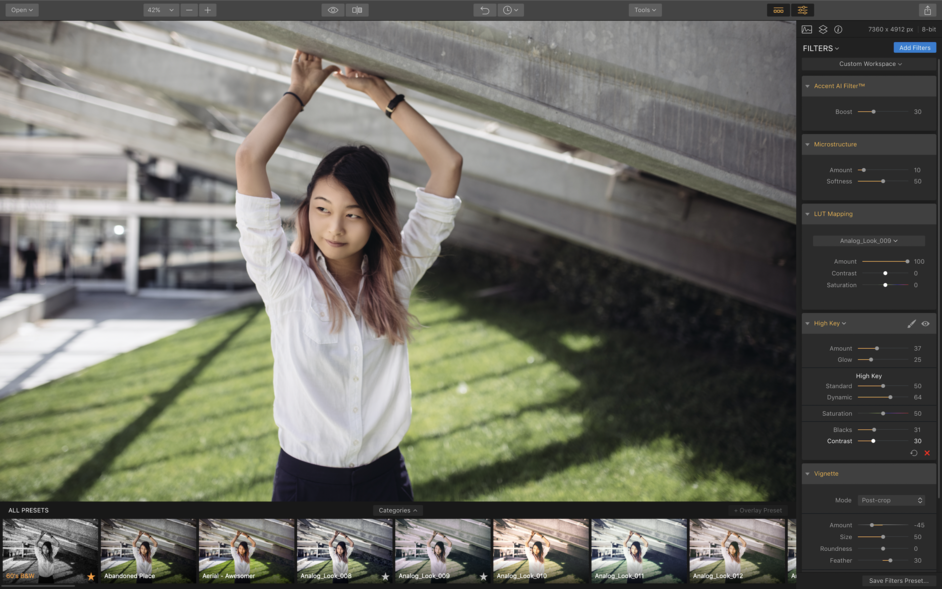
Task: Open the Analog_Look_009 LUT dropdown
Action: tap(868, 240)
